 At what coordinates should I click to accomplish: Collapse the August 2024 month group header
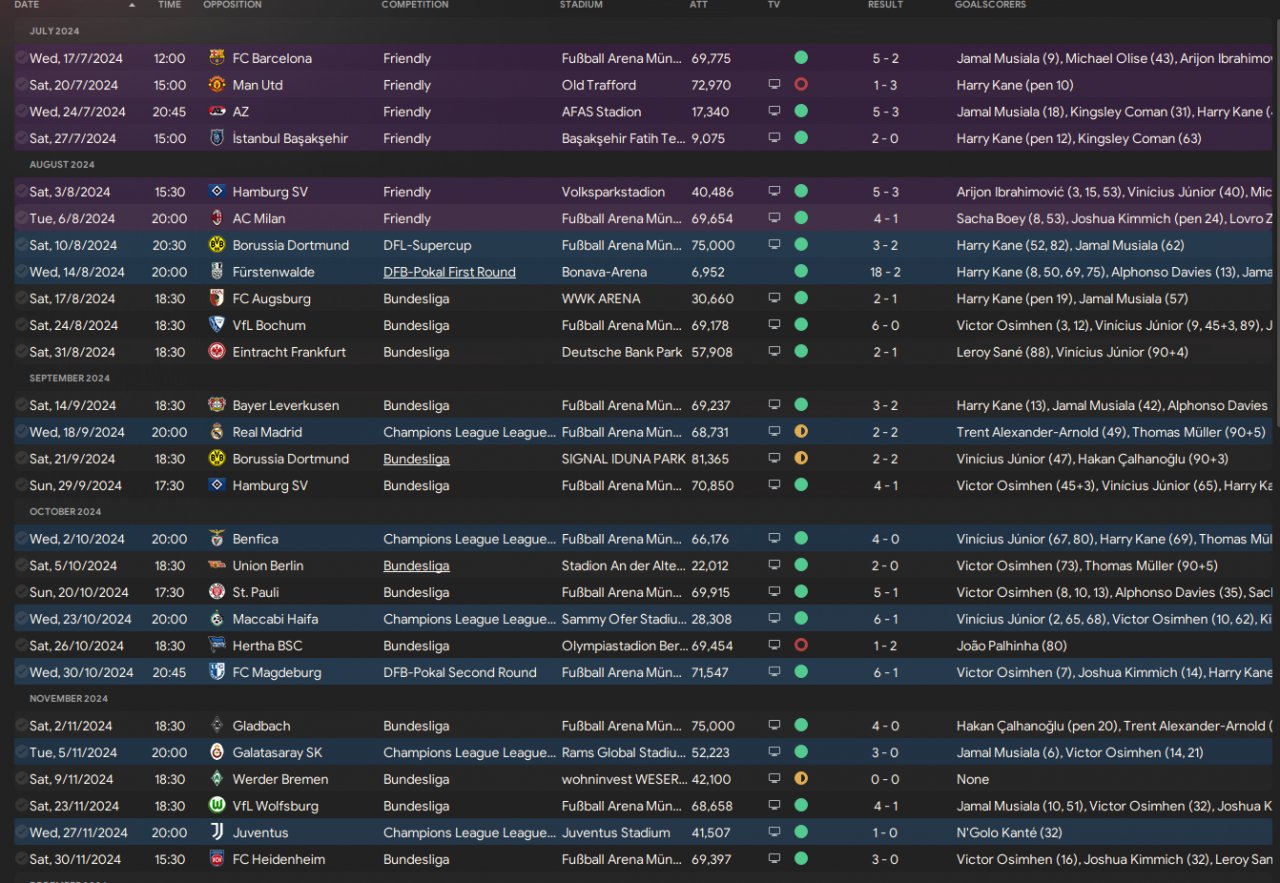coord(62,165)
